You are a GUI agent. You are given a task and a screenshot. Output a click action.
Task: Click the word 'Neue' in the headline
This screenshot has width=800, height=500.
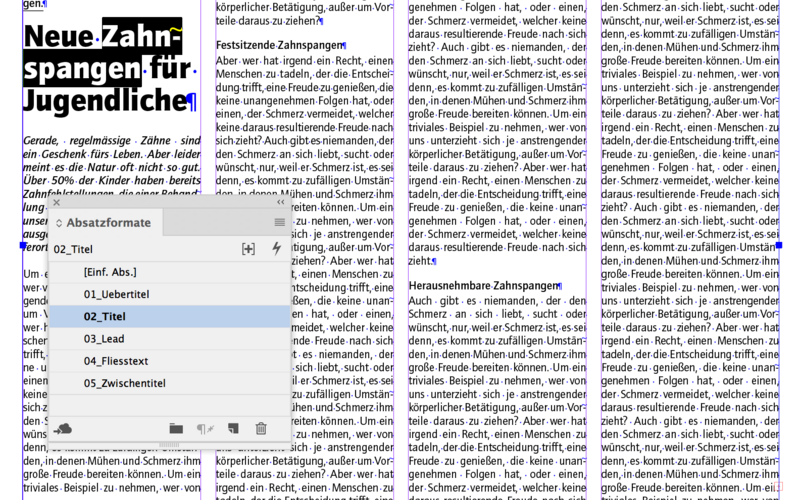[x=58, y=36]
